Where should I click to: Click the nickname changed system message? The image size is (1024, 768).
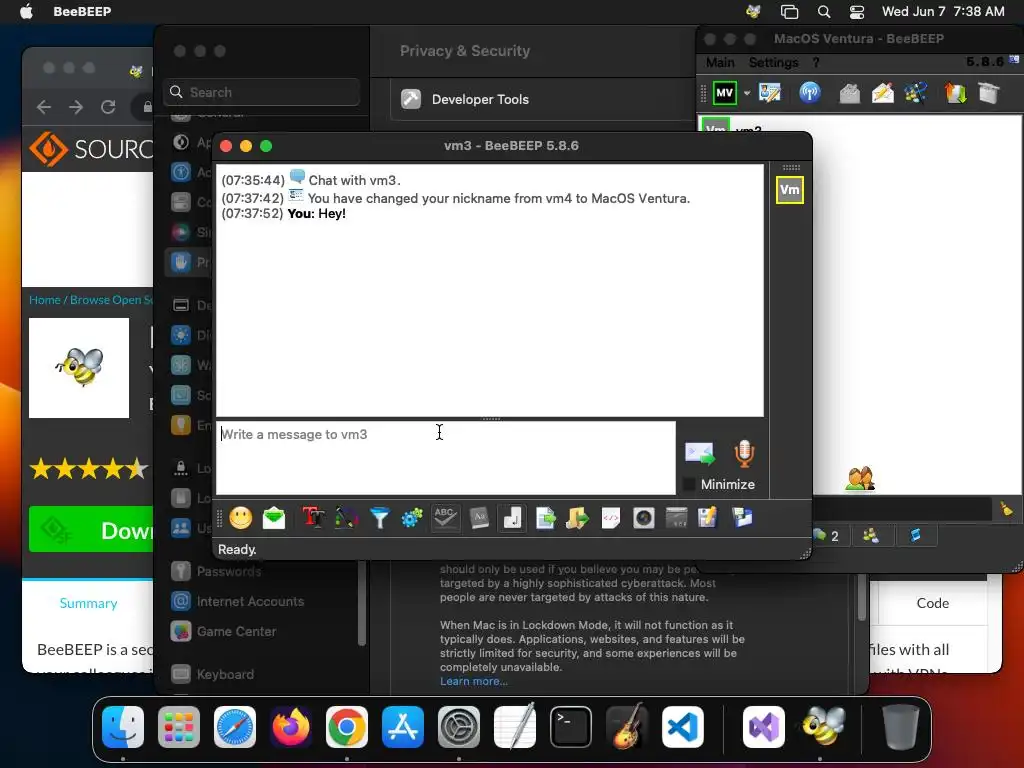[456, 198]
